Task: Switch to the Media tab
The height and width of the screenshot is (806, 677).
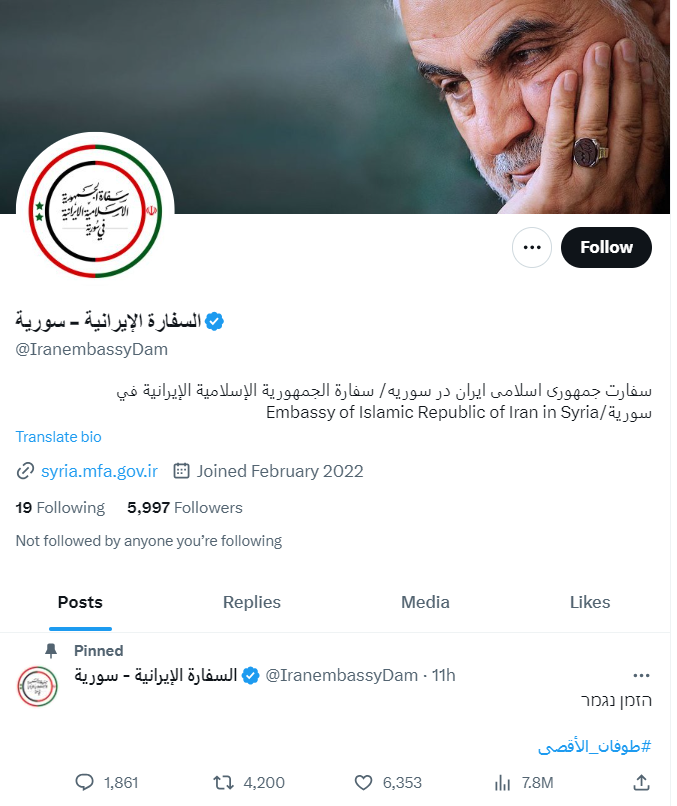Action: (x=425, y=602)
